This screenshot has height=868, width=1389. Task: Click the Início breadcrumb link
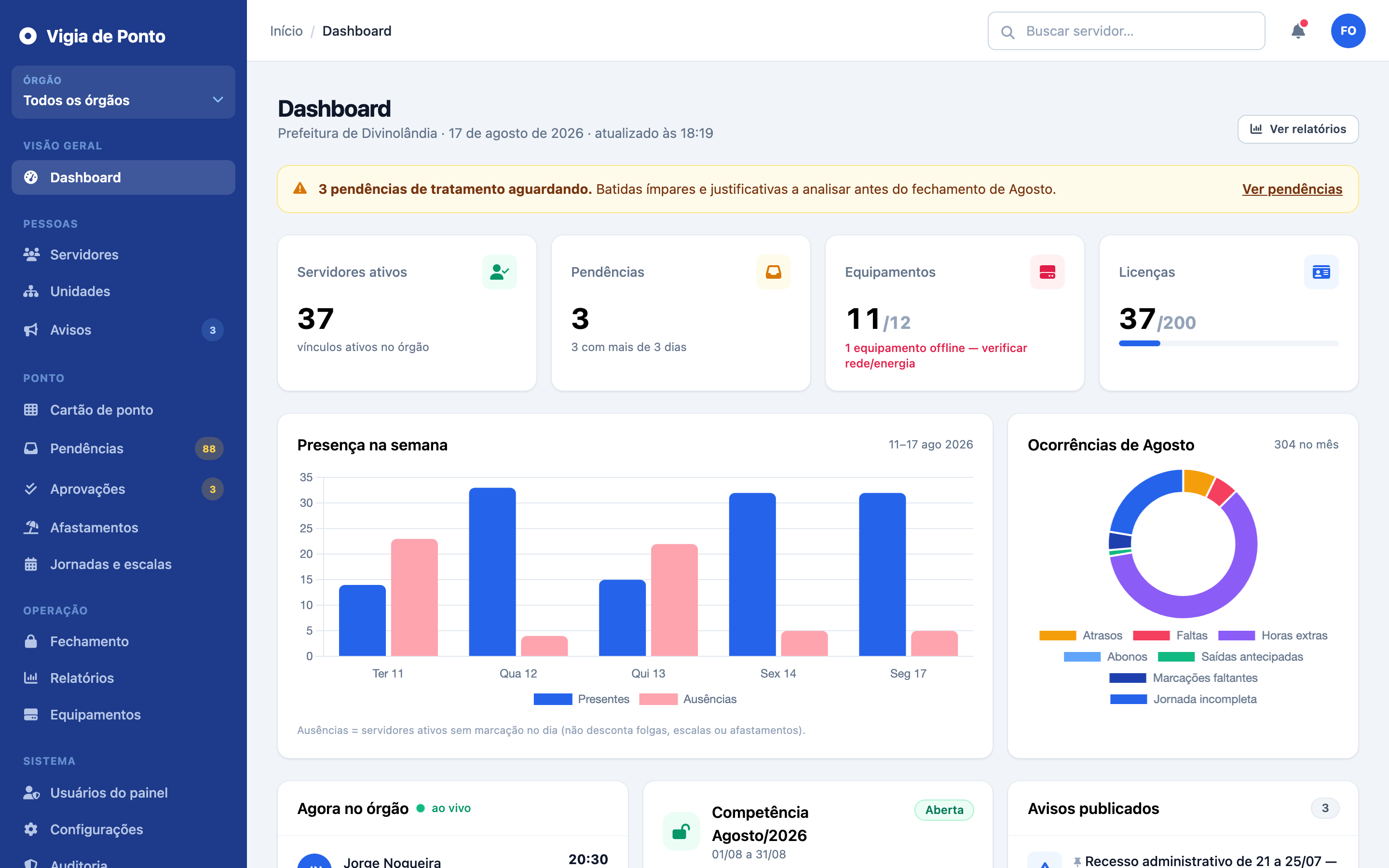pyautogui.click(x=286, y=31)
